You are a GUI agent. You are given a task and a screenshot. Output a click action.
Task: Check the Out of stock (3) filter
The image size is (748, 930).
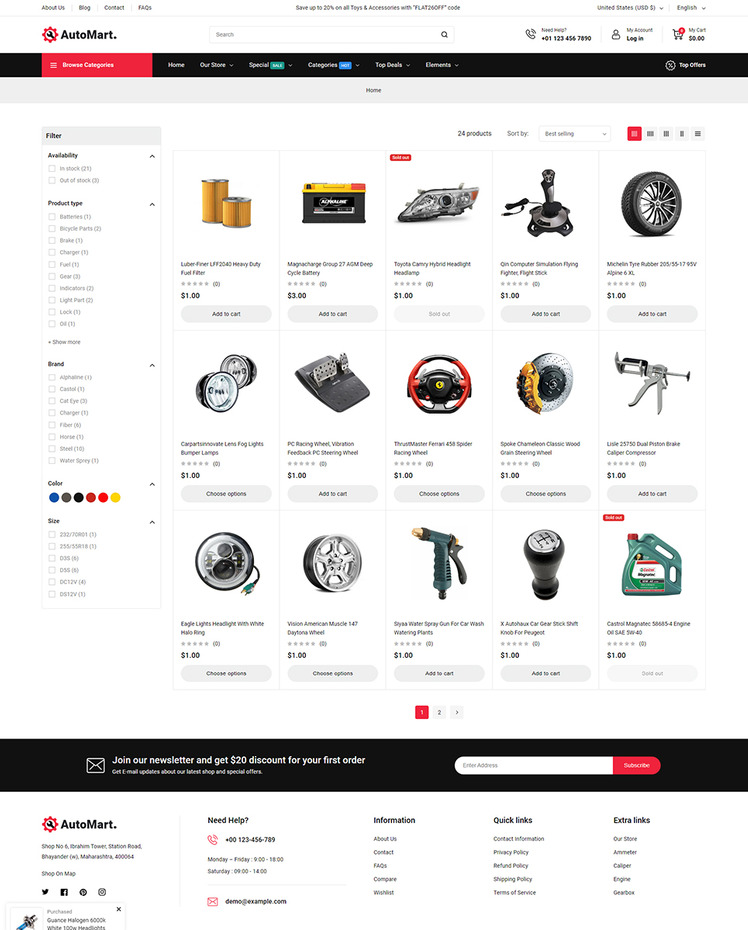(52, 180)
